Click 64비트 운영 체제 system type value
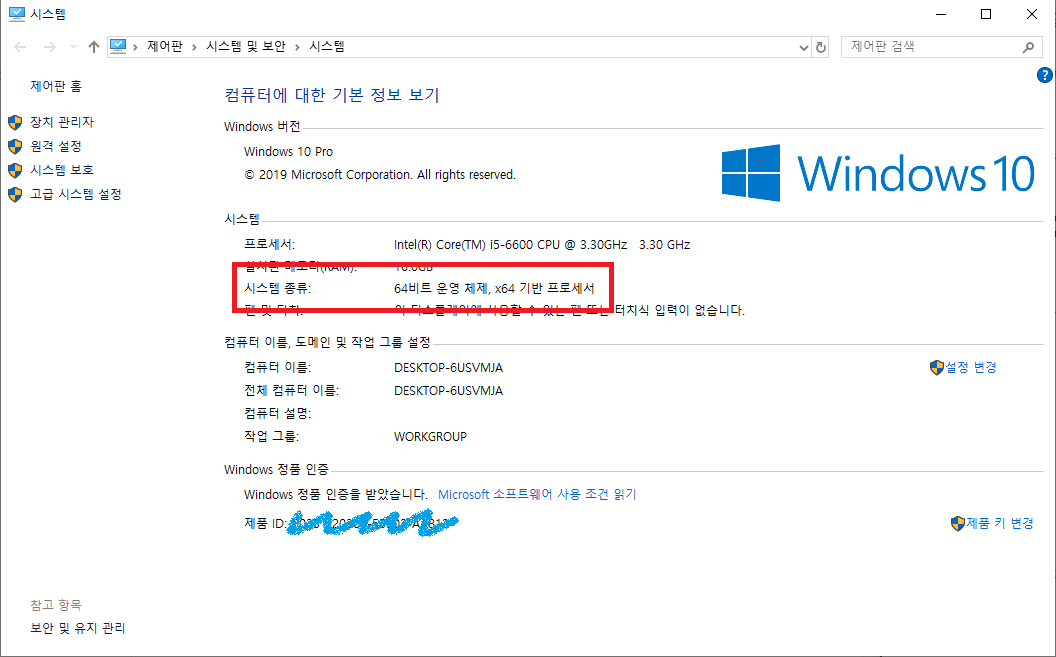The height and width of the screenshot is (657, 1056). (x=494, y=288)
